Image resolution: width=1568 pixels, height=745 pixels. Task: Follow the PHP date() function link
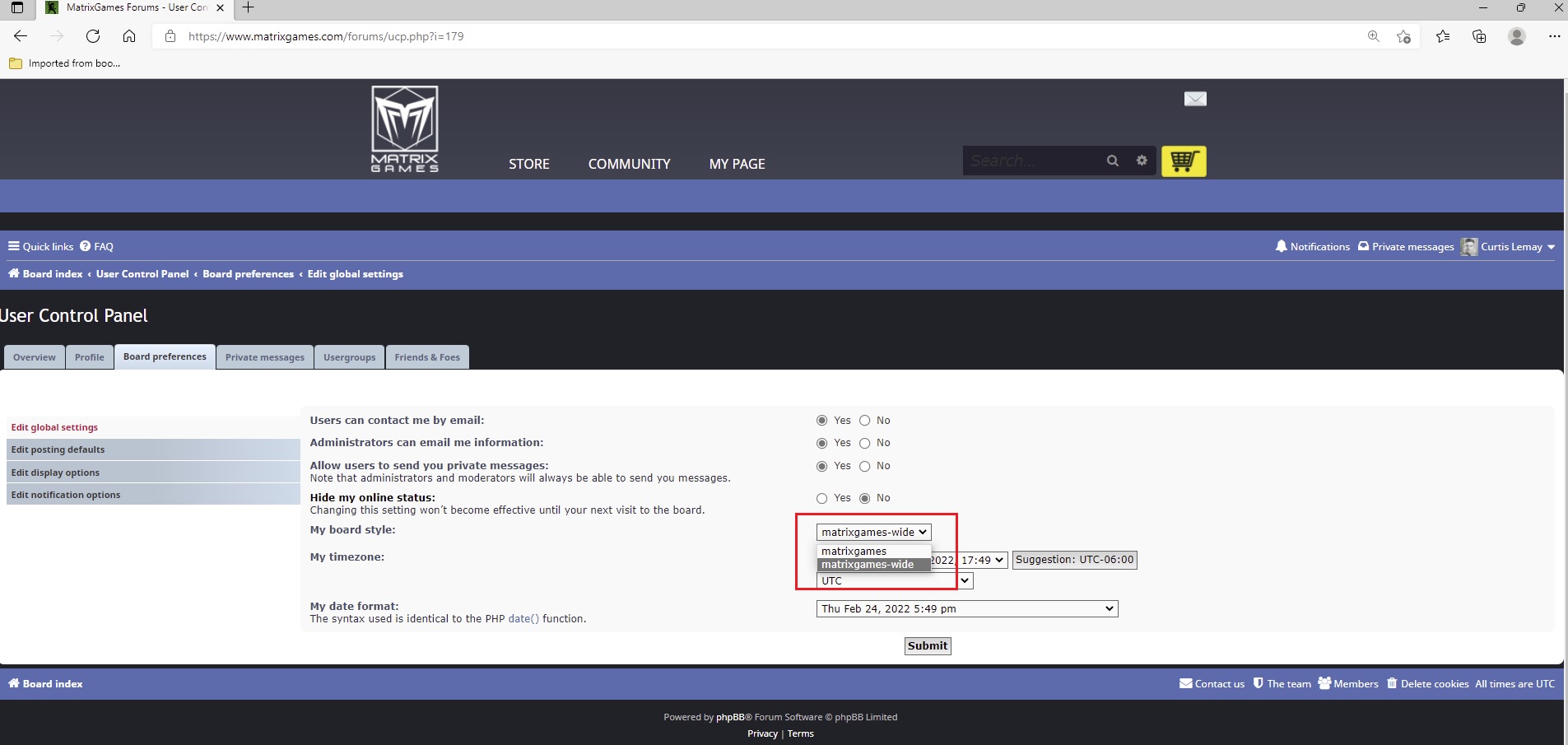pos(523,619)
